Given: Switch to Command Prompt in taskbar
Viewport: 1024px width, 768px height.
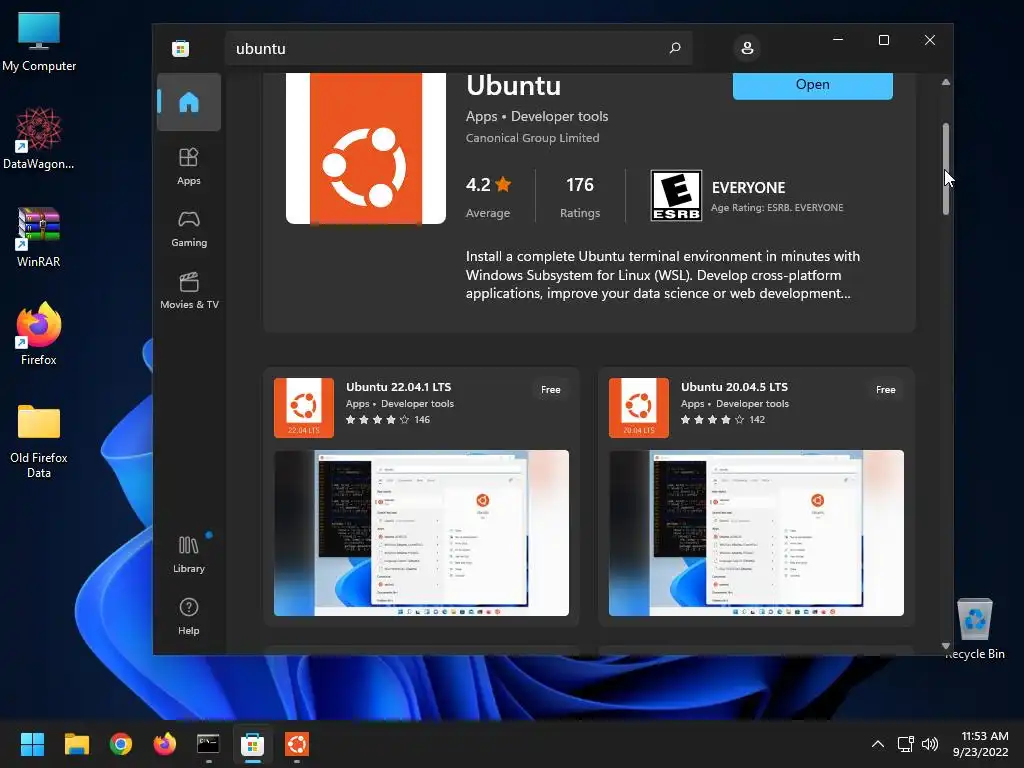Looking at the screenshot, I should point(208,744).
